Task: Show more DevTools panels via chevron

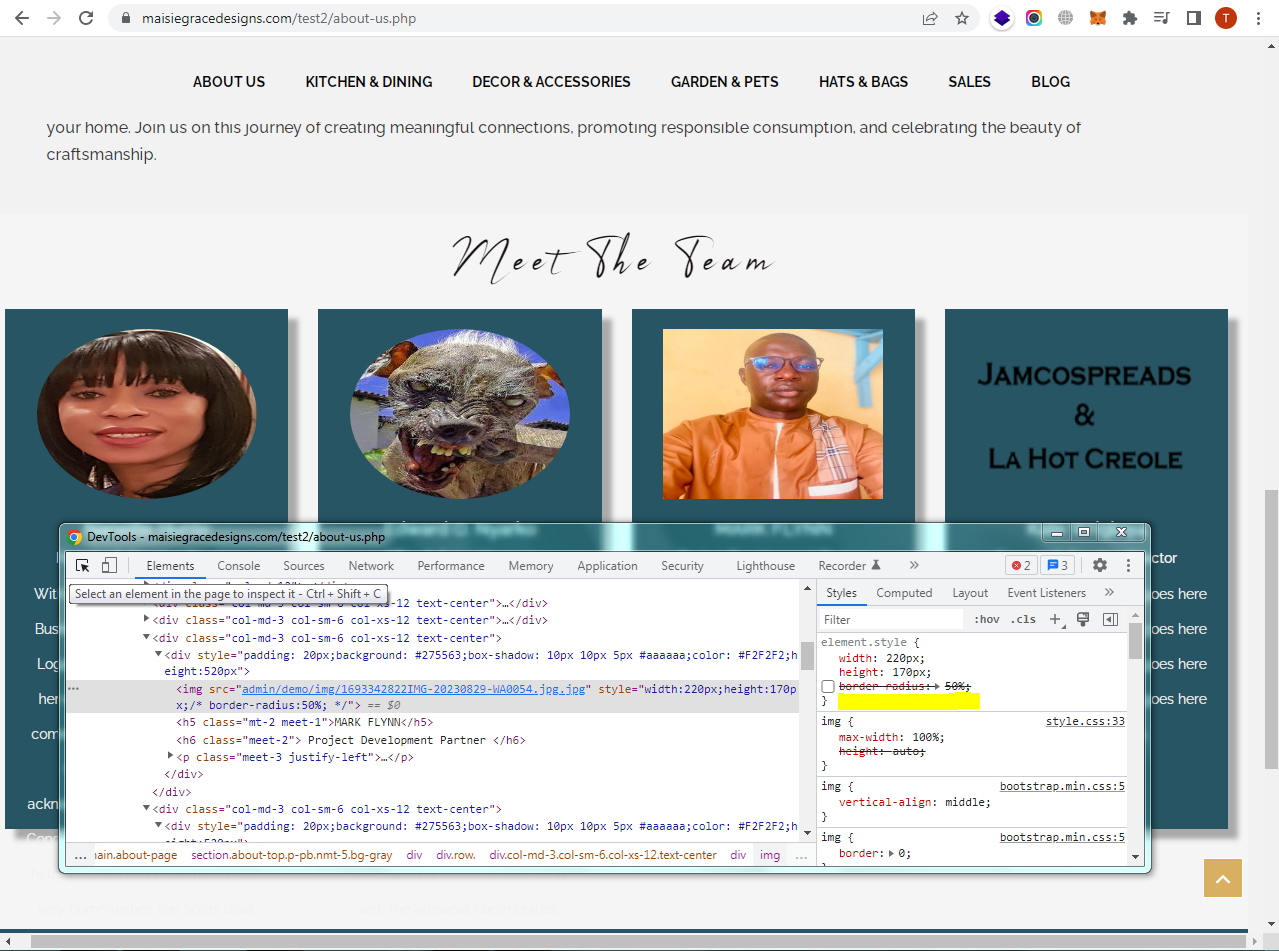Action: (x=914, y=566)
